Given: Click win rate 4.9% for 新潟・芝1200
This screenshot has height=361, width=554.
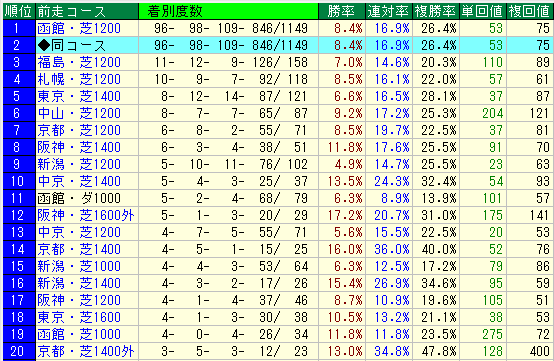Looking at the screenshot, I should 348,164.
